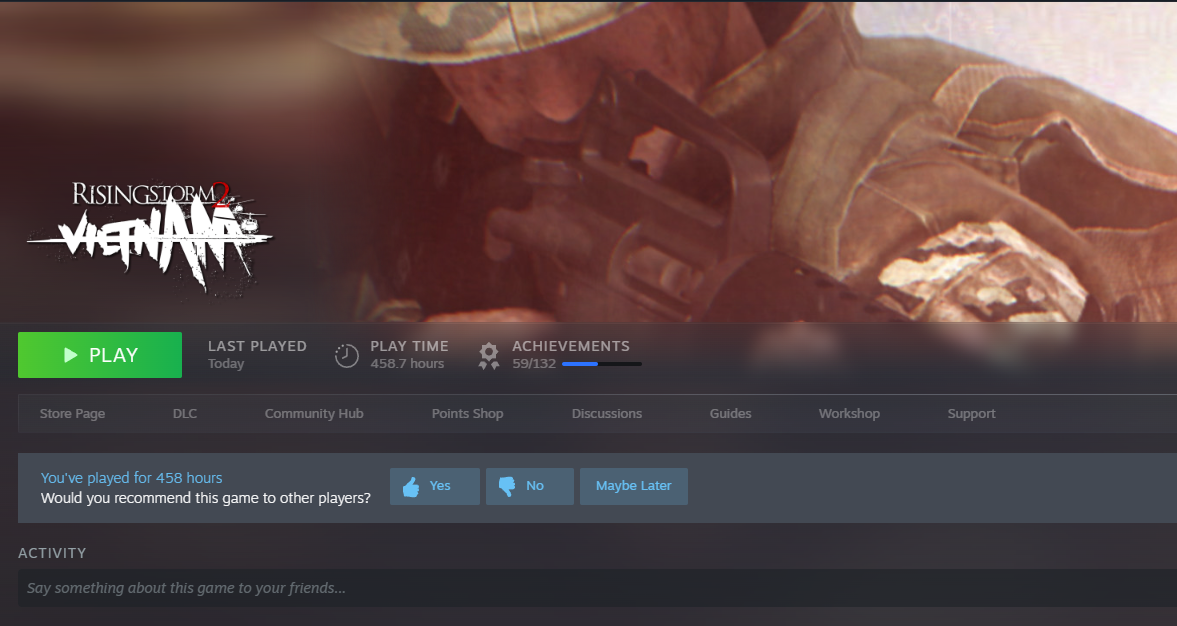Choose Maybe Later for the review
The width and height of the screenshot is (1177, 626).
(634, 486)
